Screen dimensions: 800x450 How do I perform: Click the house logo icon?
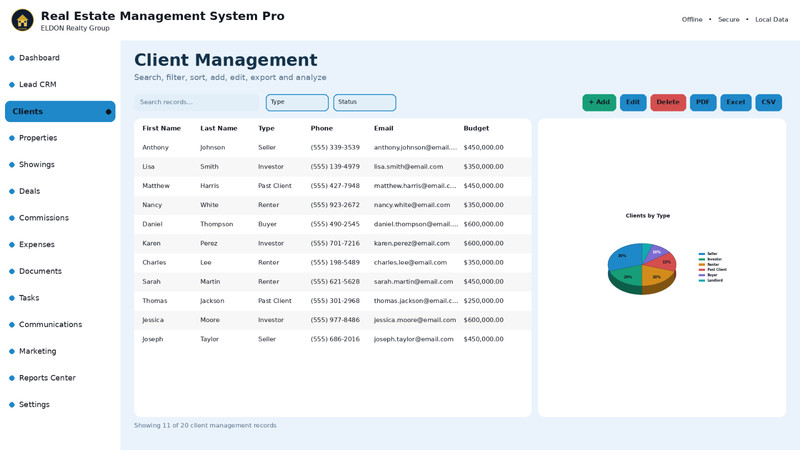tap(22, 20)
